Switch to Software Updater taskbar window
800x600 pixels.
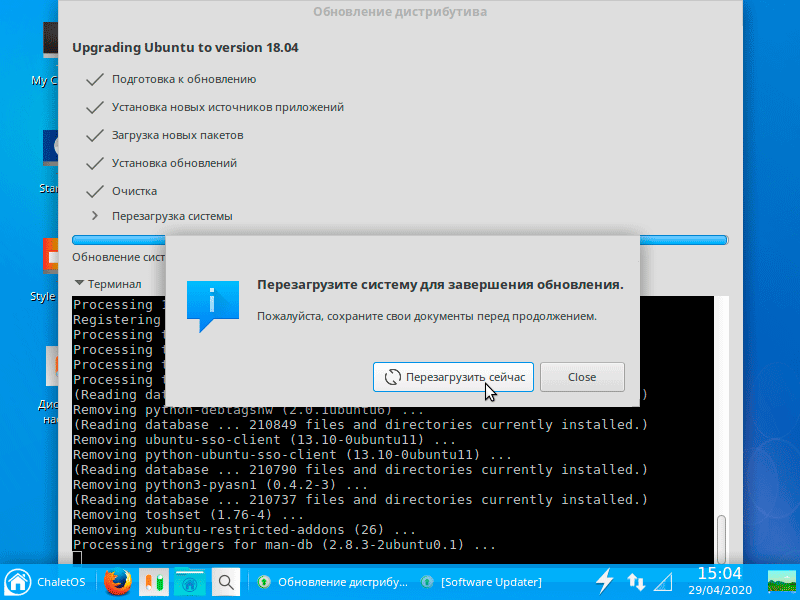(x=482, y=582)
